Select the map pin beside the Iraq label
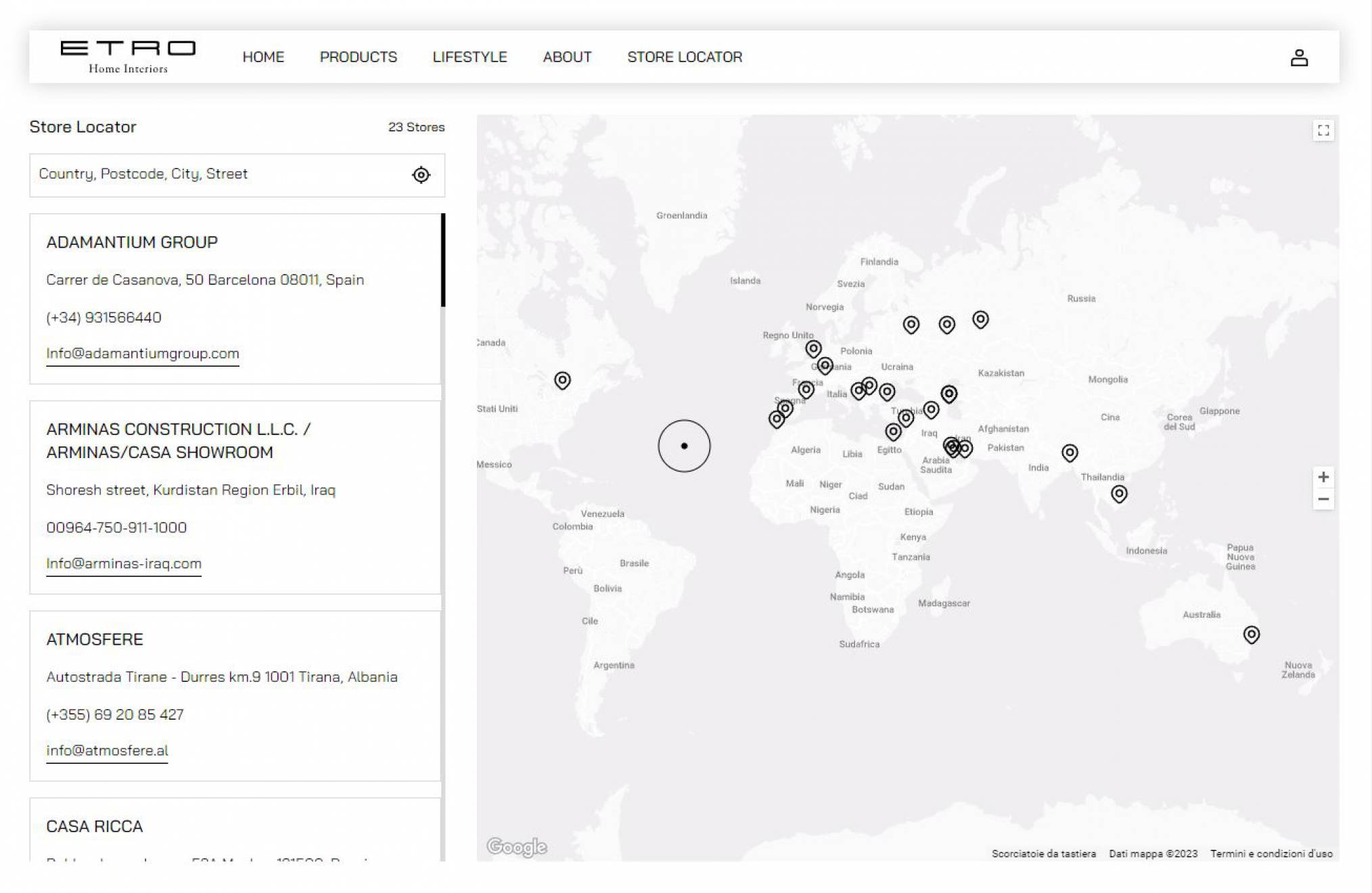 [931, 409]
